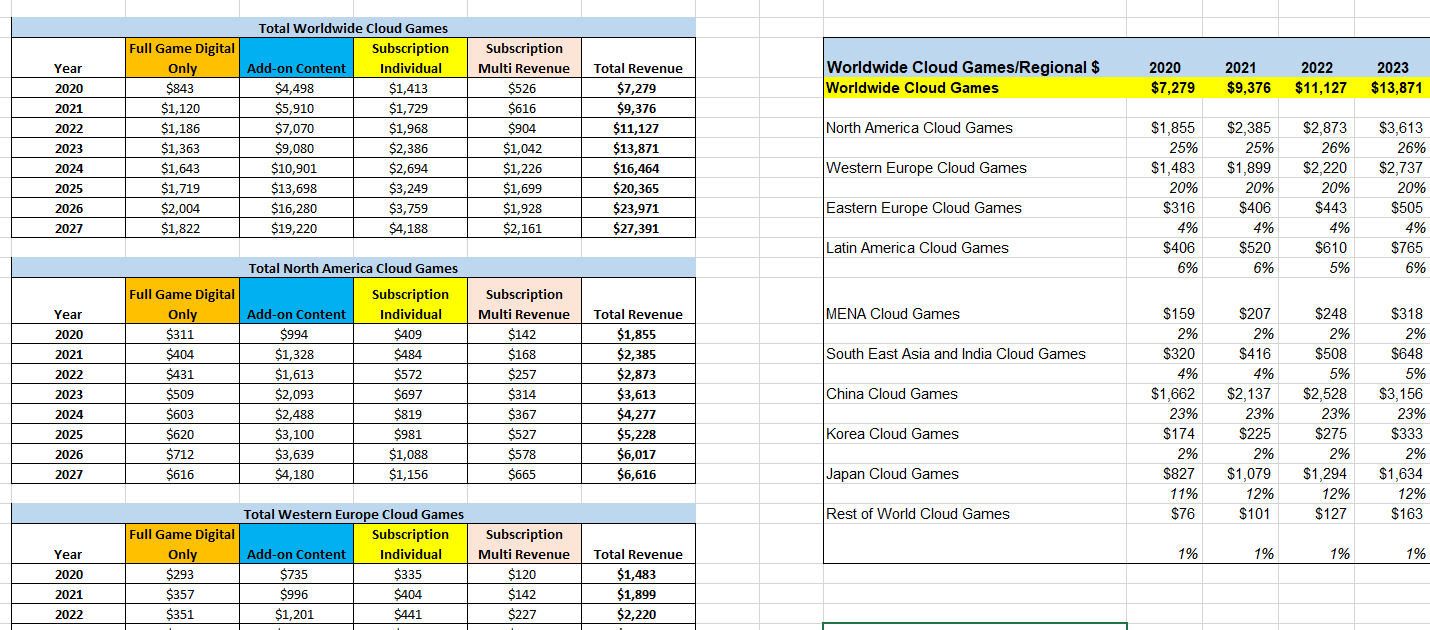The image size is (1430, 630).
Task: Select the $3,759 cell
Action: [x=410, y=208]
